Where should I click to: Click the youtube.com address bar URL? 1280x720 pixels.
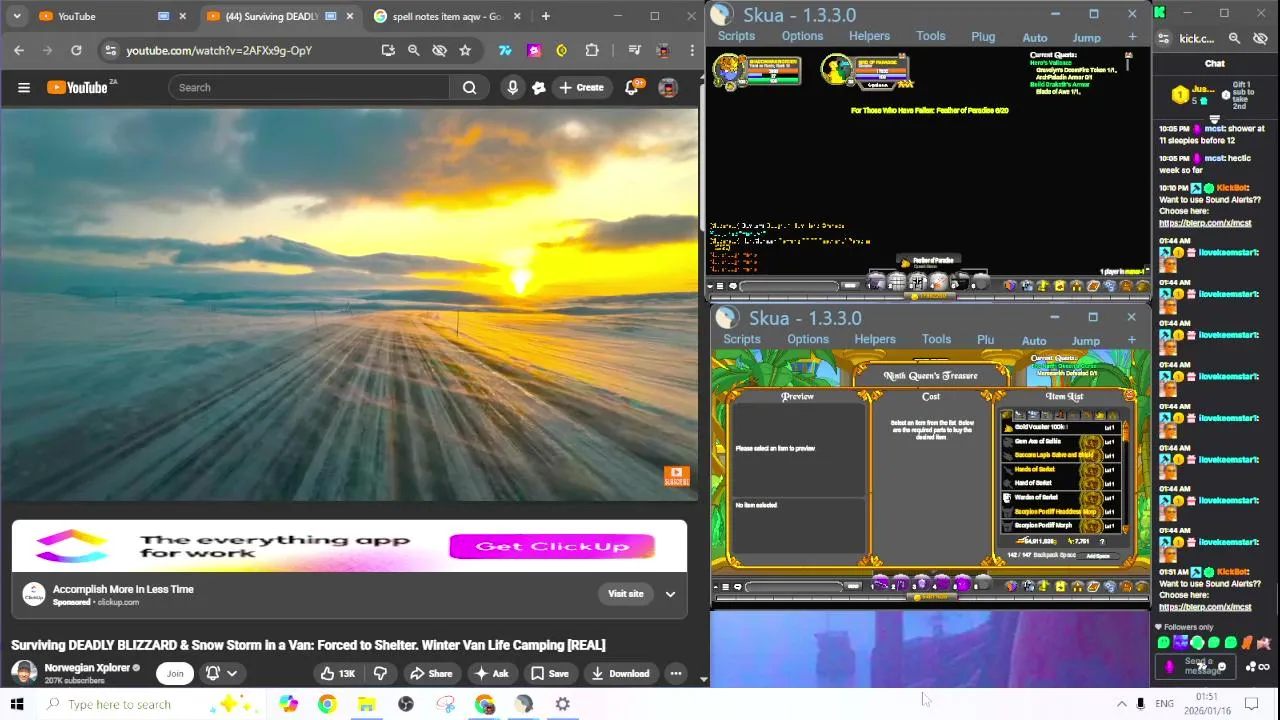tap(219, 50)
